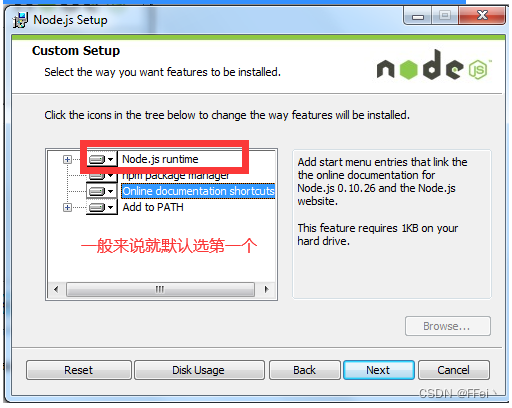Open the npm package manager feature dropdown

click(x=110, y=176)
